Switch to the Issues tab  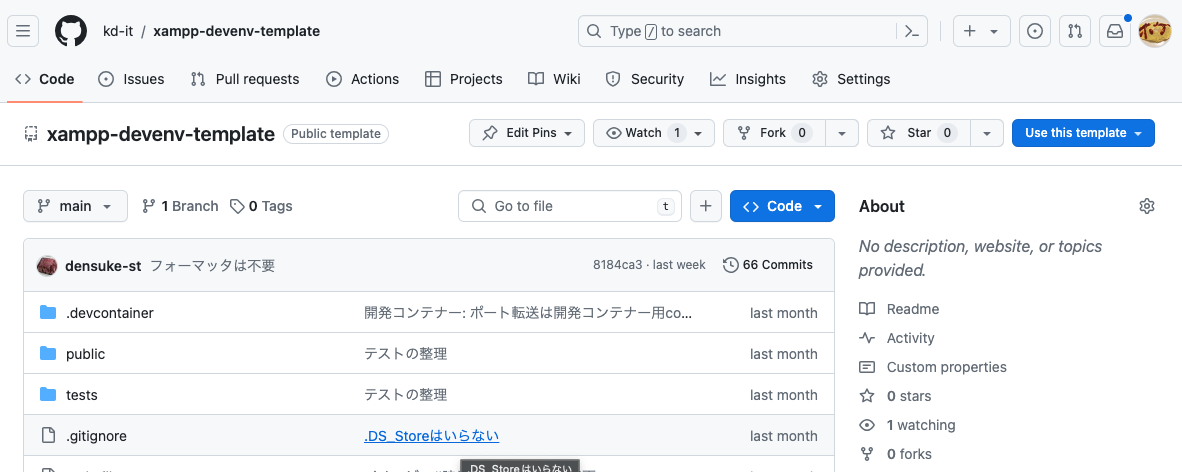(x=131, y=79)
